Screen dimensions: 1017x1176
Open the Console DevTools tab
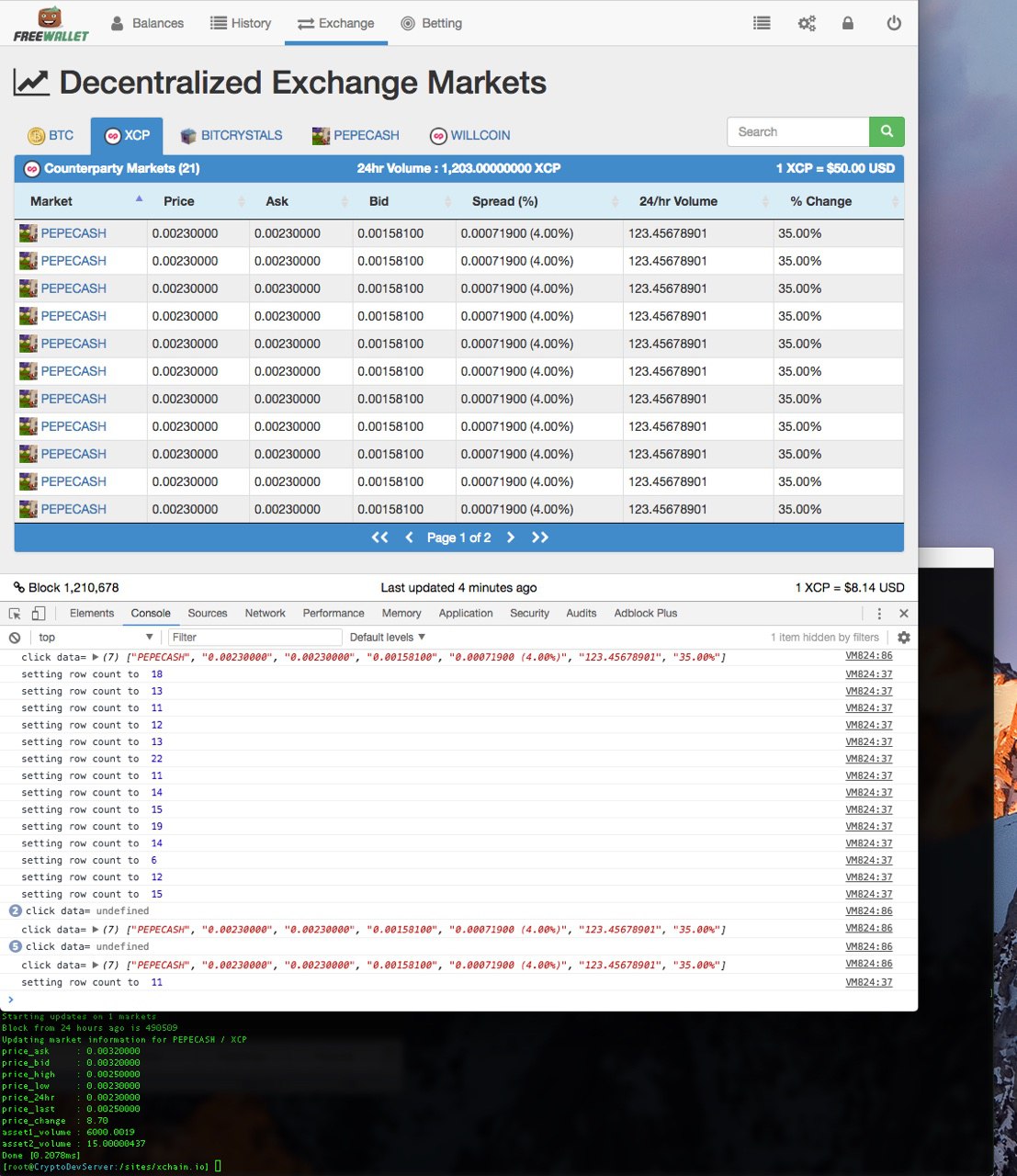coord(151,613)
